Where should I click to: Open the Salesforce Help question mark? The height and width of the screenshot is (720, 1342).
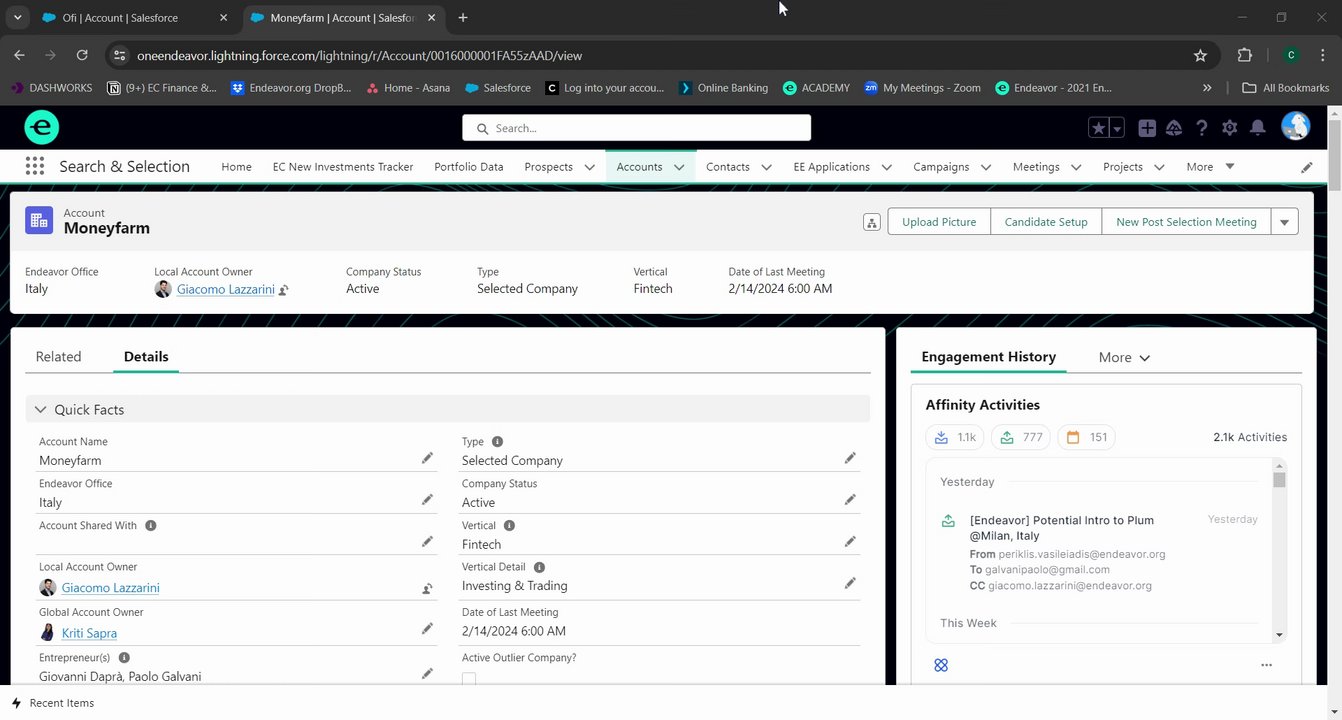coord(1202,128)
